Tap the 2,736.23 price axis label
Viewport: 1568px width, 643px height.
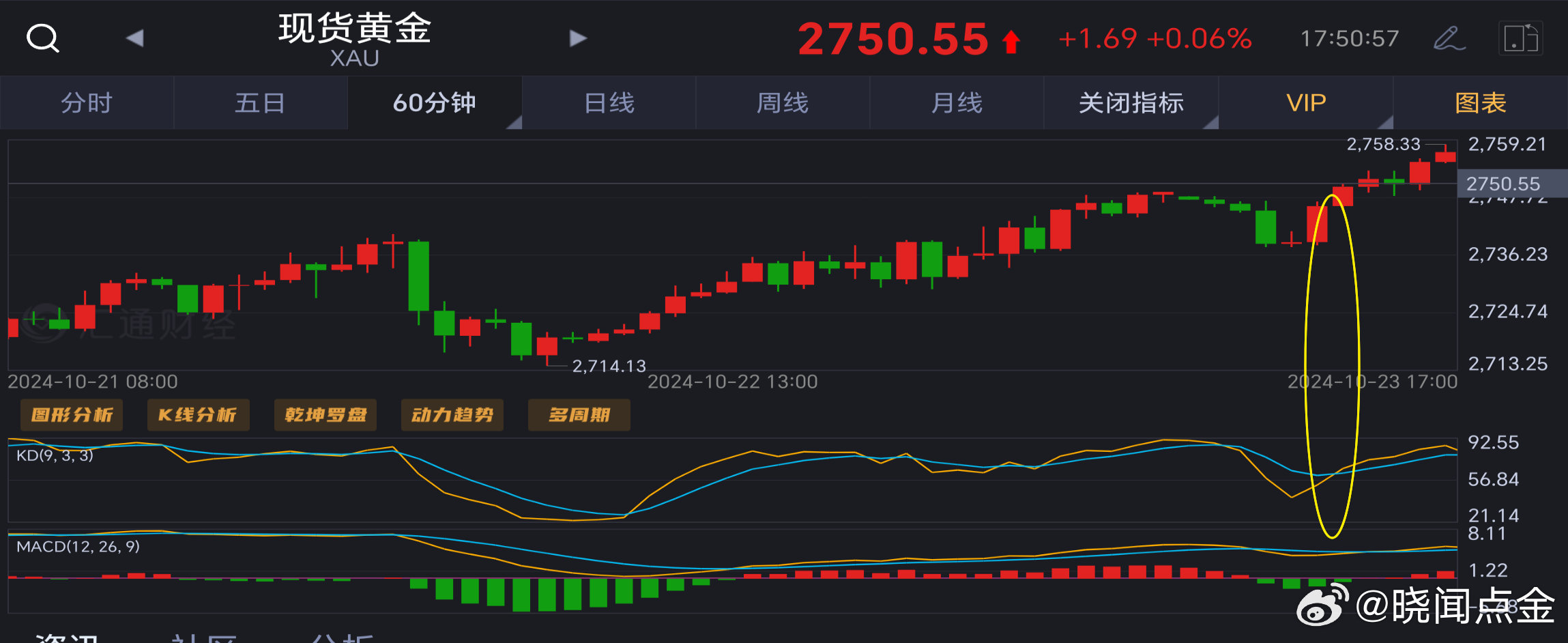tap(1508, 254)
